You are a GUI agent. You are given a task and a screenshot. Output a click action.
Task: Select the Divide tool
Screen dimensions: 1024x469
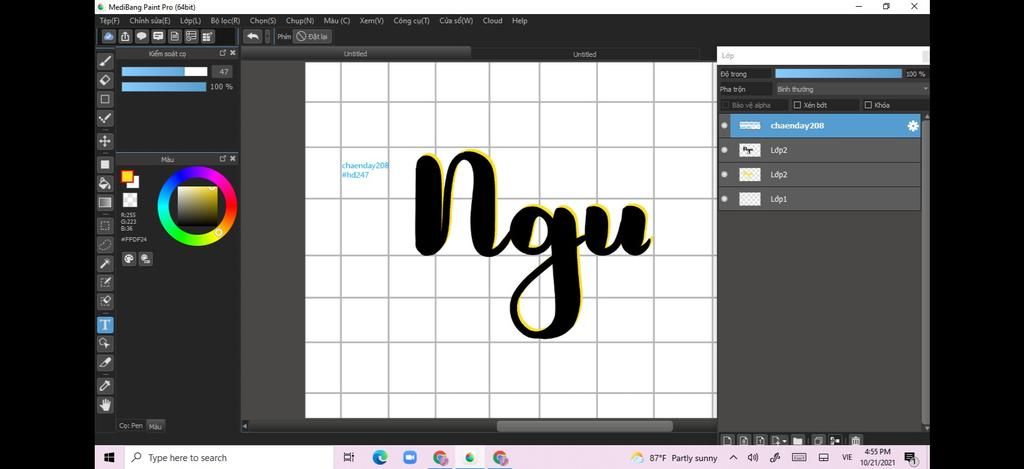[104, 363]
